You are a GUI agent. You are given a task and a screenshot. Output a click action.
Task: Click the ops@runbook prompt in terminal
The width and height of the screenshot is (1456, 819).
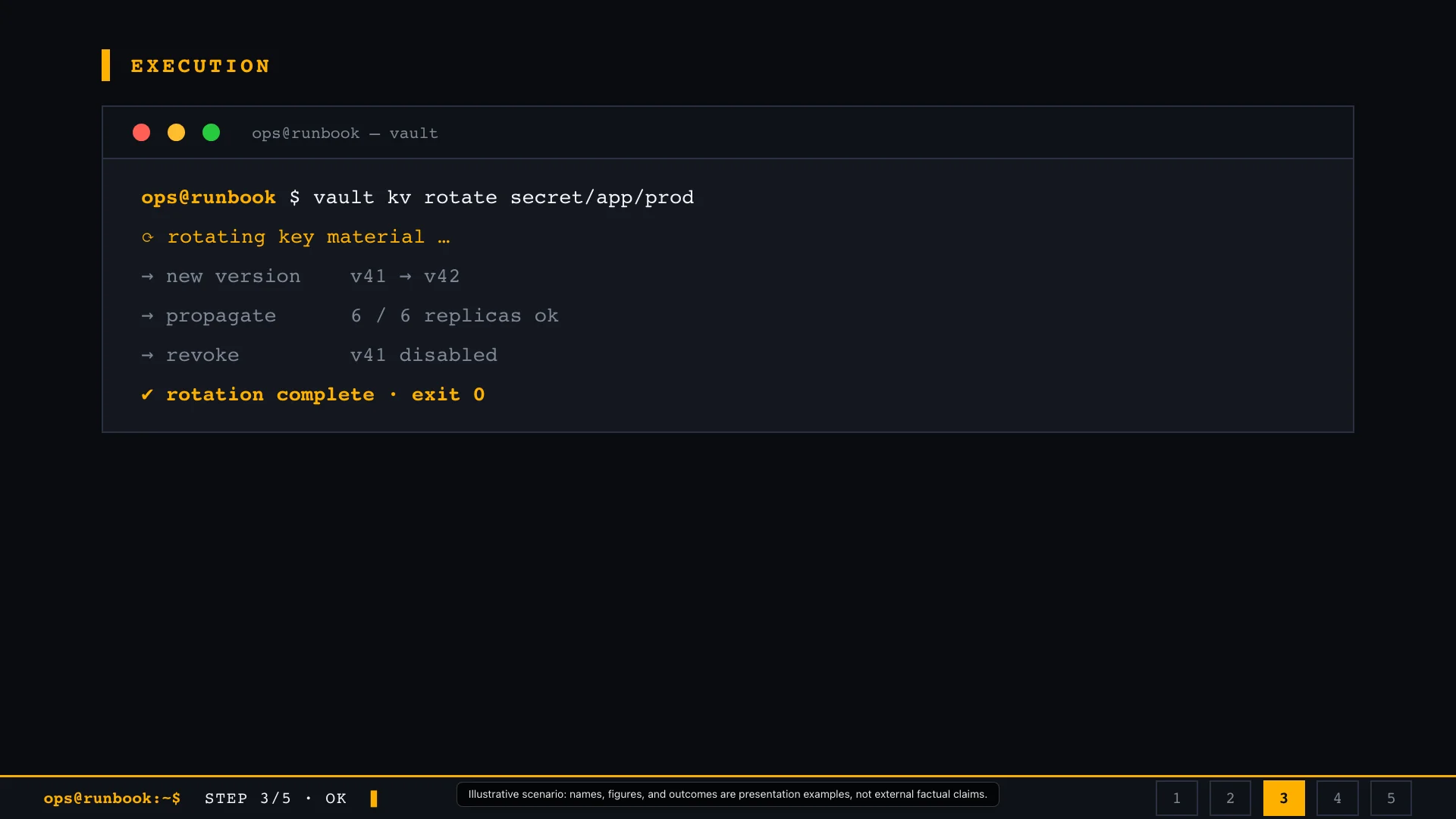209,198
